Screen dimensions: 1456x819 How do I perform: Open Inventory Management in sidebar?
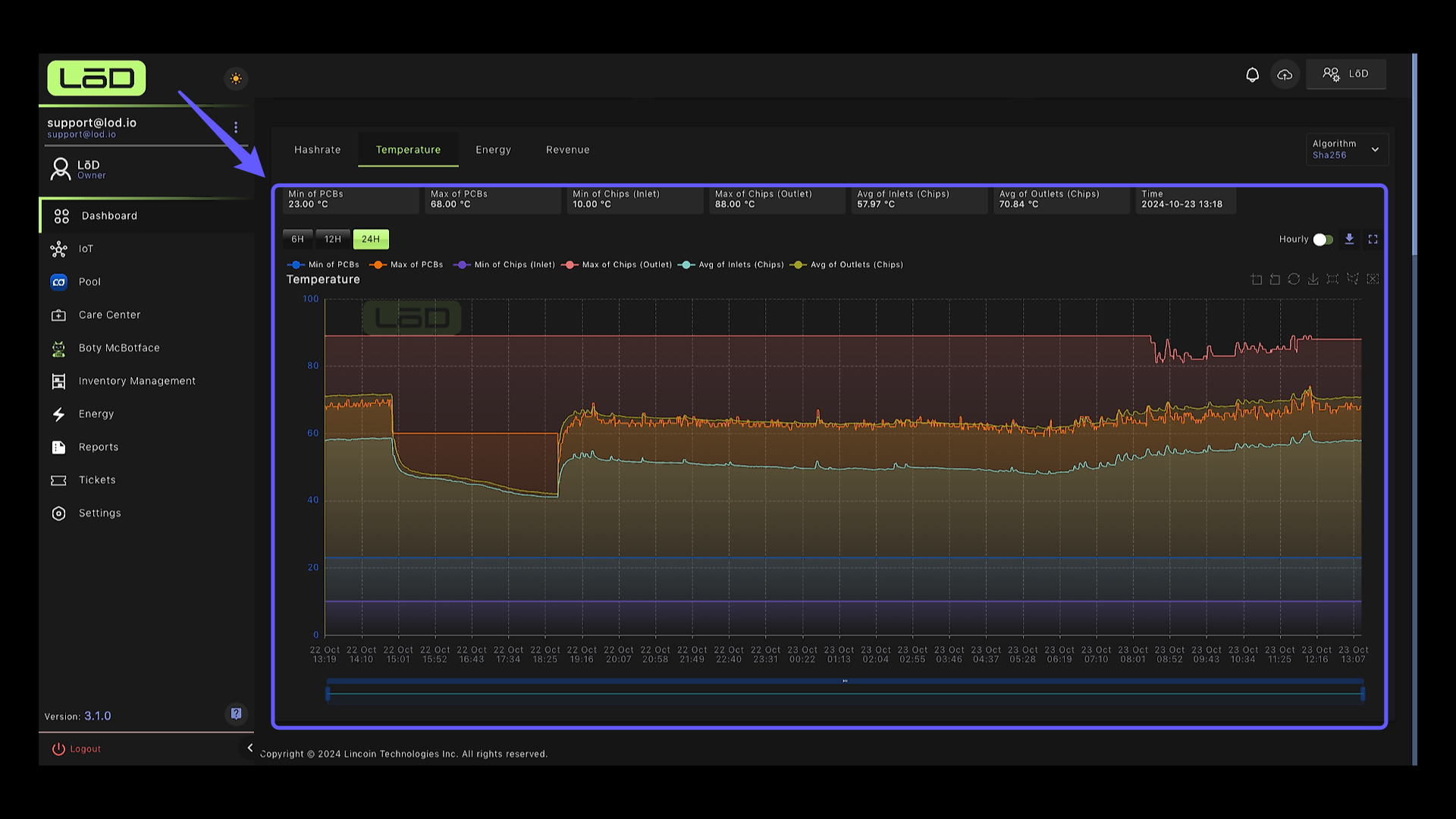(x=146, y=381)
